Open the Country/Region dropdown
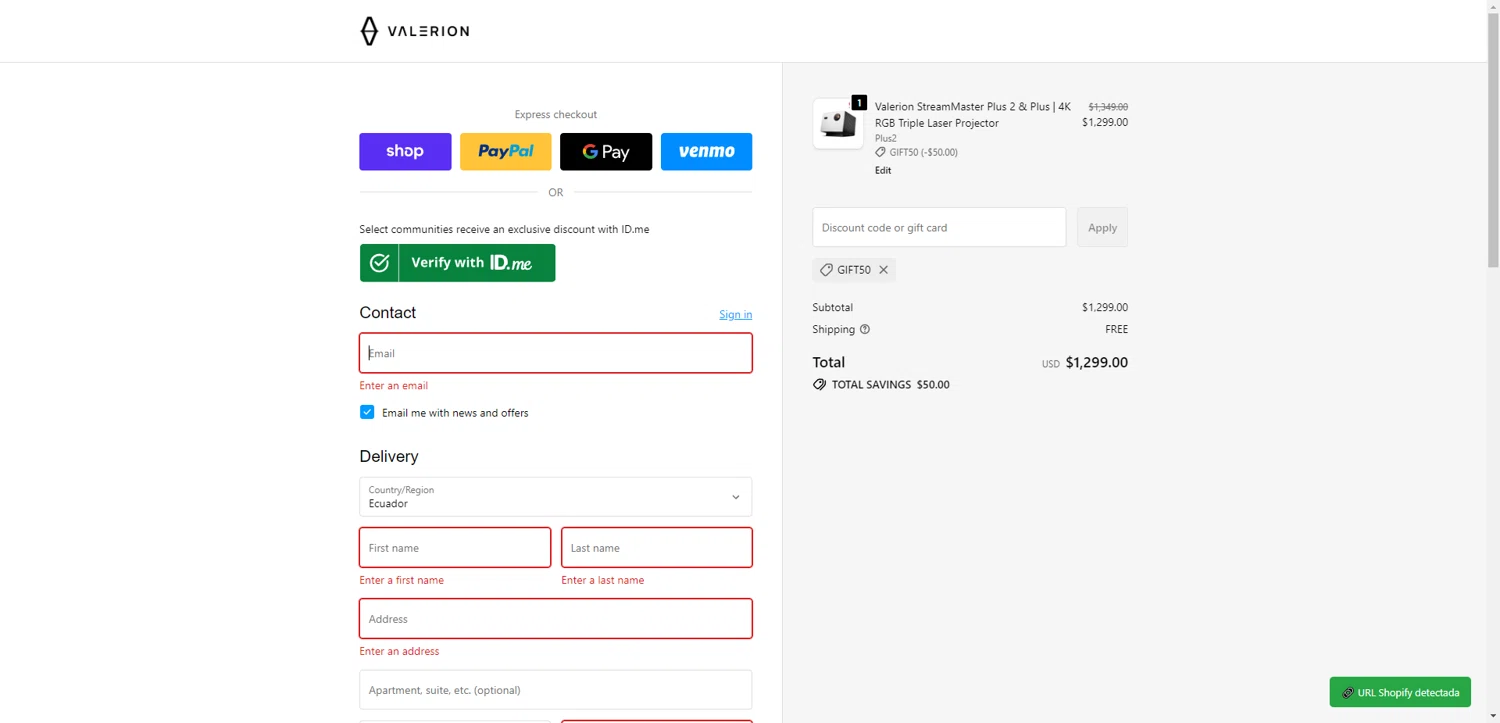Viewport: 1500px width, 723px height. pyautogui.click(x=555, y=497)
